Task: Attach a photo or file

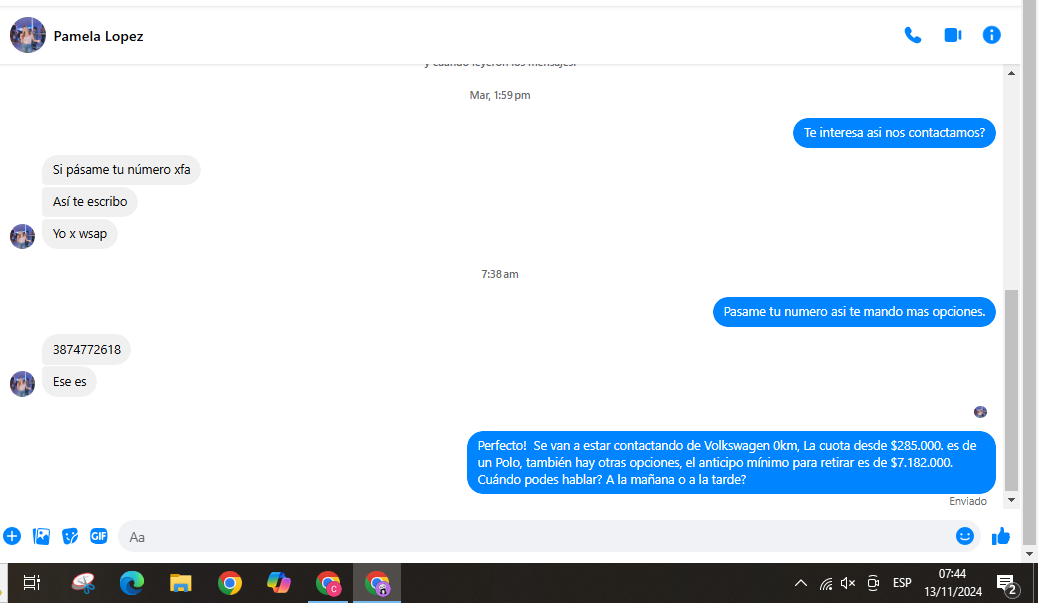Action: [41, 536]
